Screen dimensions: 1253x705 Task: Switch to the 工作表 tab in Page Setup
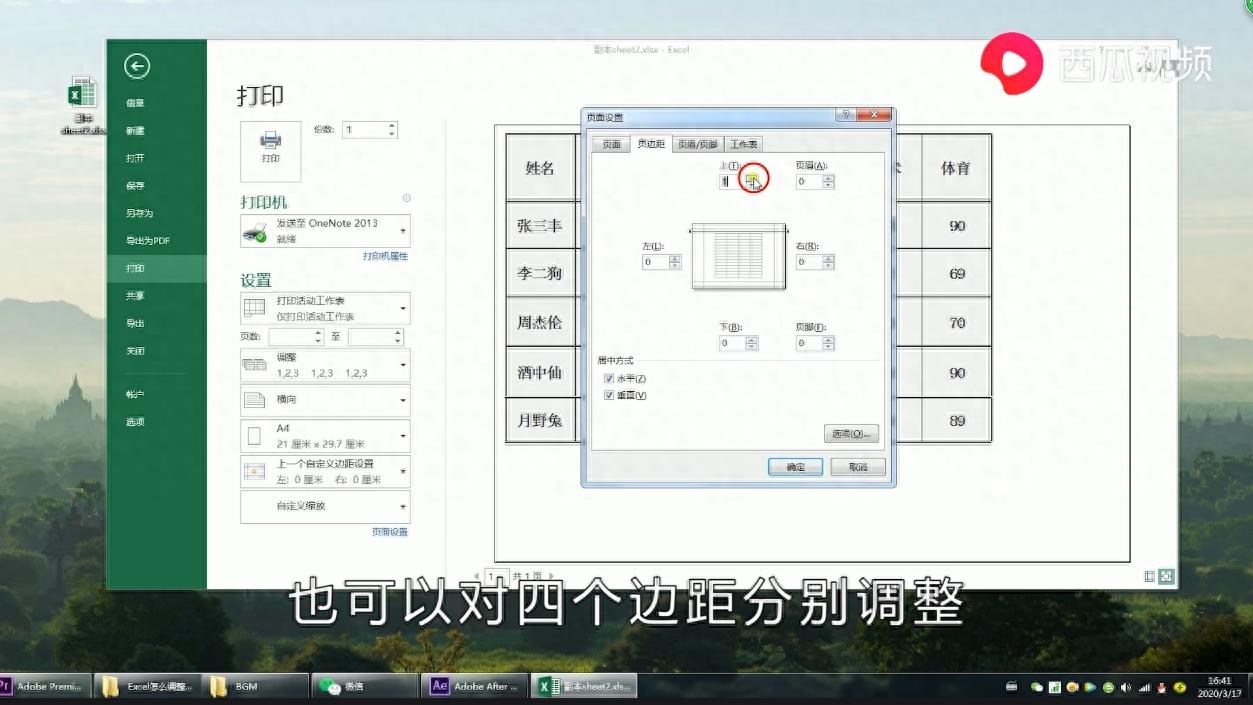tap(744, 143)
